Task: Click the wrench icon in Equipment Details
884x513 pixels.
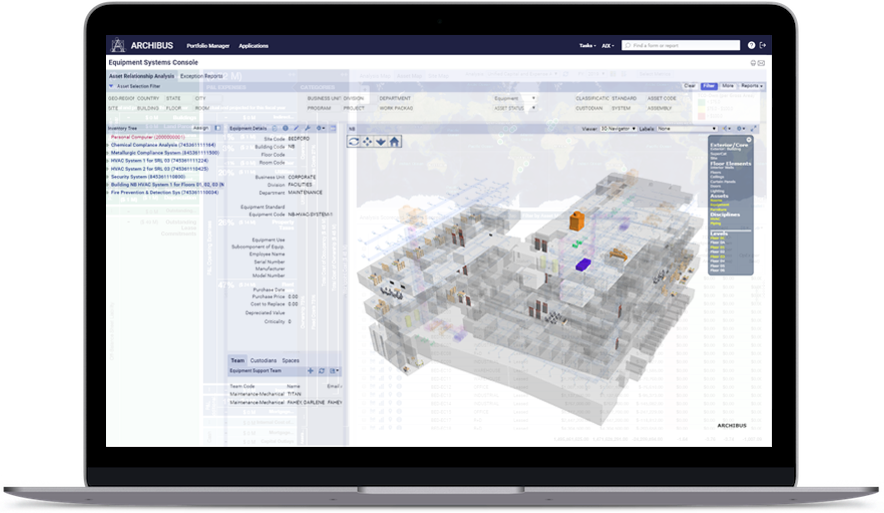Action: pyautogui.click(x=307, y=129)
